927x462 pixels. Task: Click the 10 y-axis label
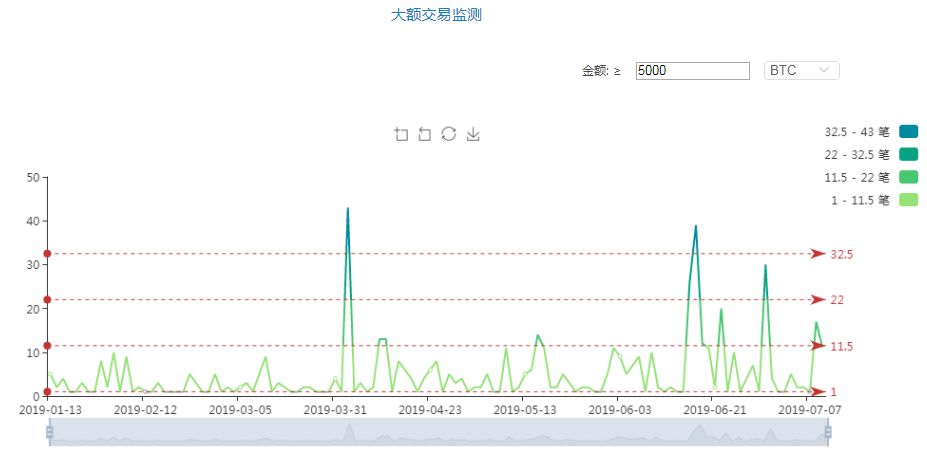click(33, 353)
